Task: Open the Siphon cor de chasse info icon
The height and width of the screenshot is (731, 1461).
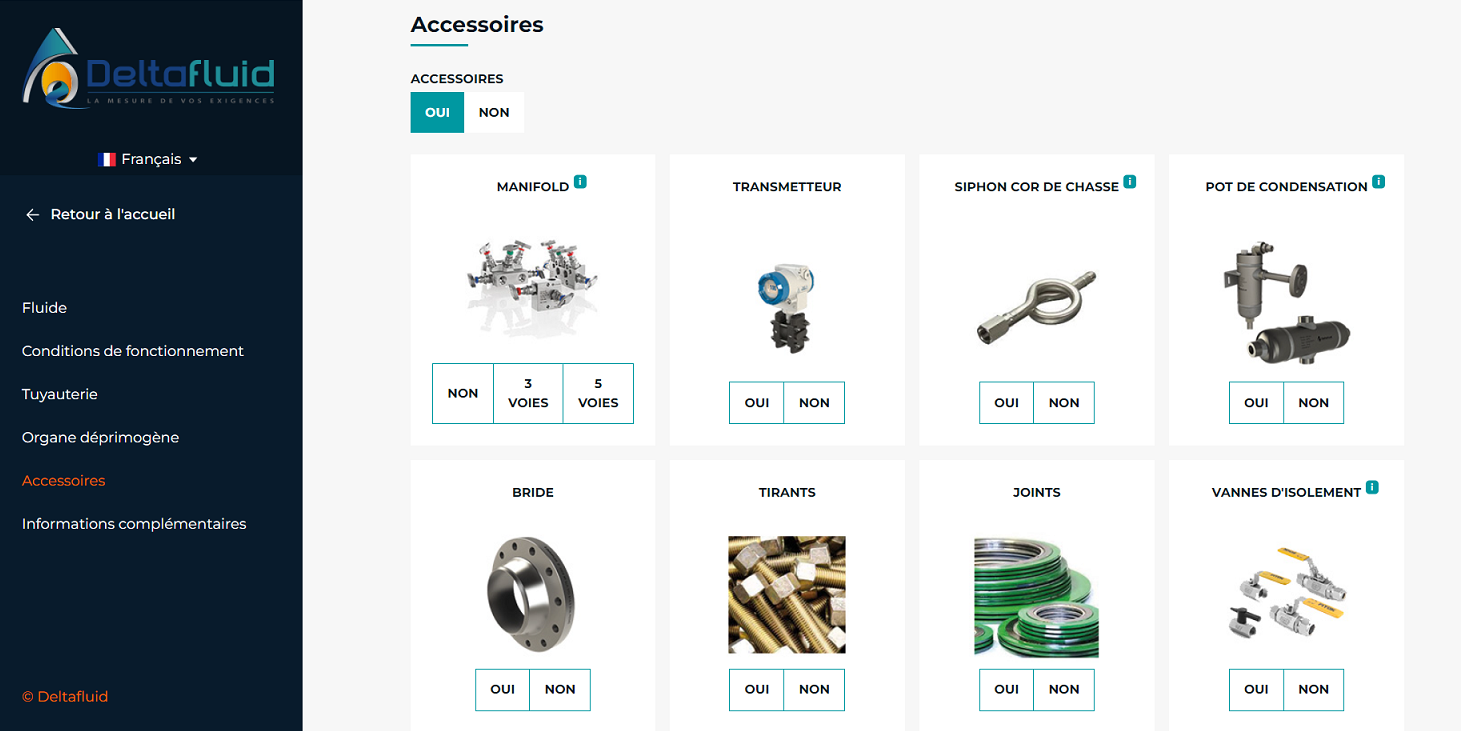Action: pos(1130,182)
